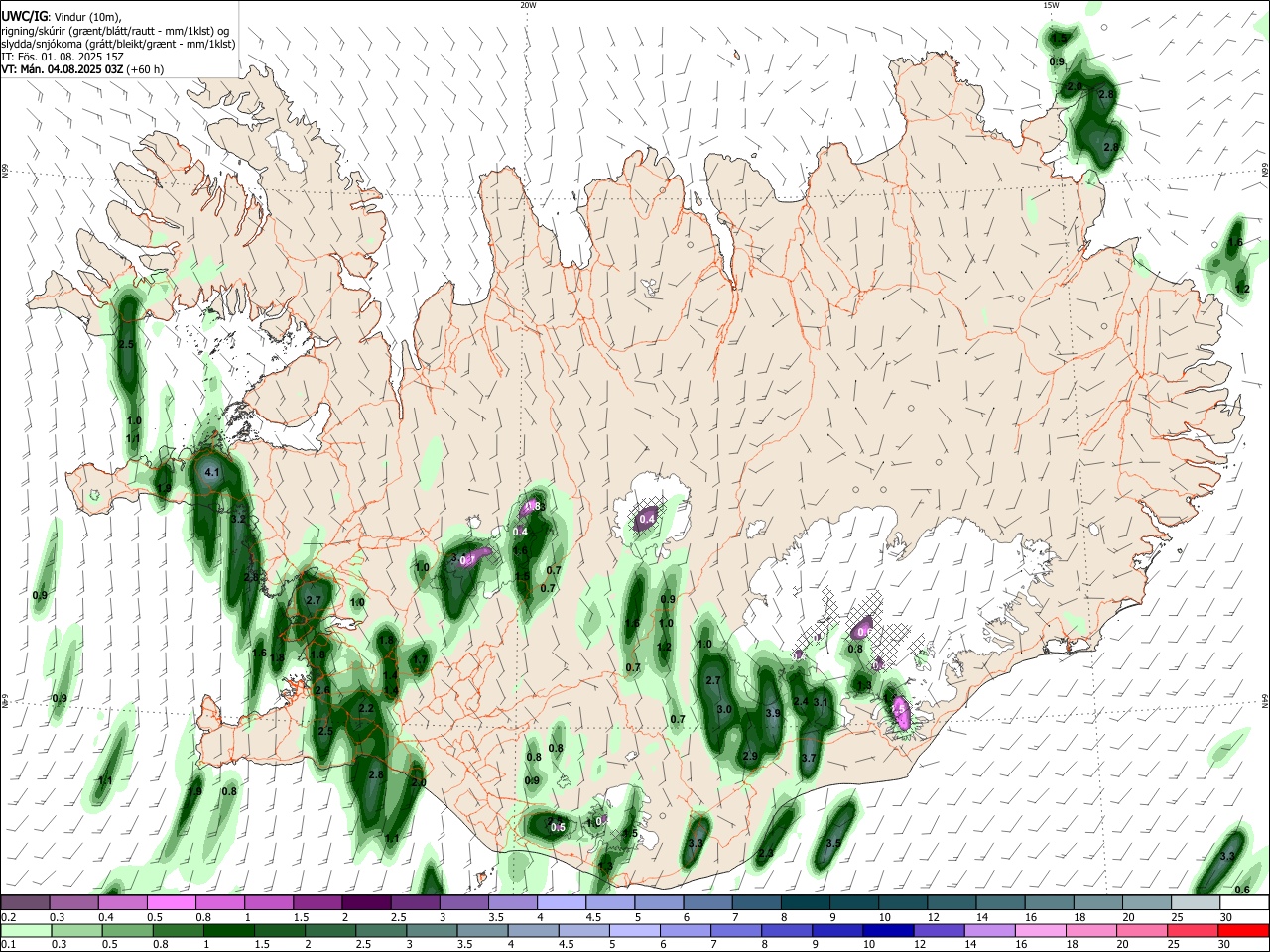Click the darkest purple swatch labeled 2, top row

pos(366,903)
